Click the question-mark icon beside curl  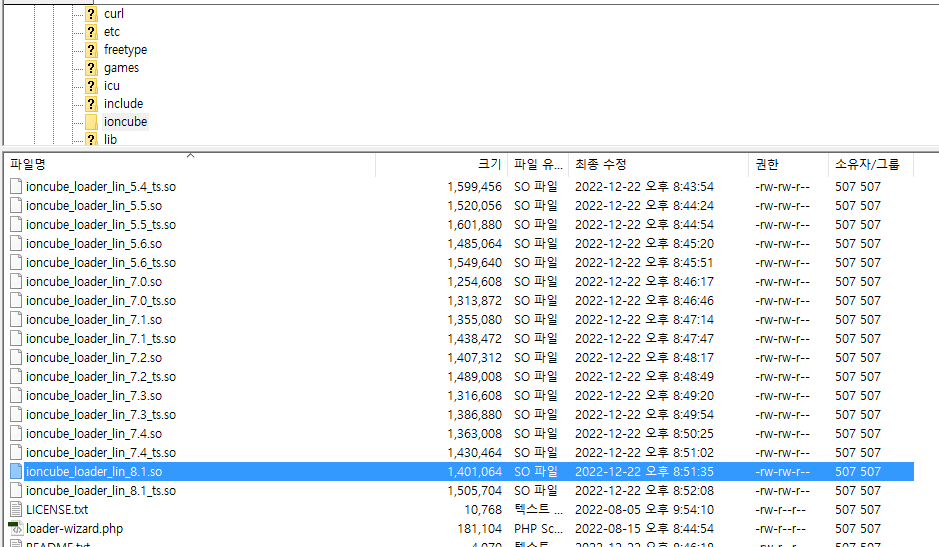(x=91, y=14)
